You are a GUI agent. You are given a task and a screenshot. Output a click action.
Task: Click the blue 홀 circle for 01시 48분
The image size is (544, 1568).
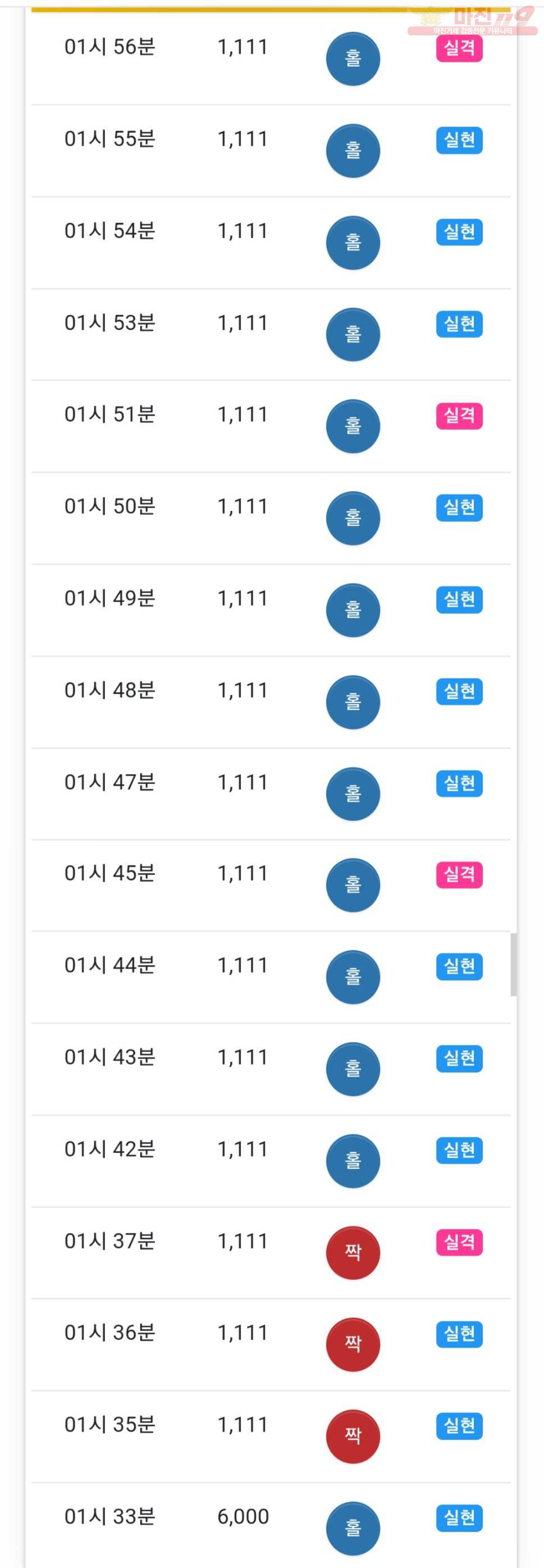[x=353, y=702]
